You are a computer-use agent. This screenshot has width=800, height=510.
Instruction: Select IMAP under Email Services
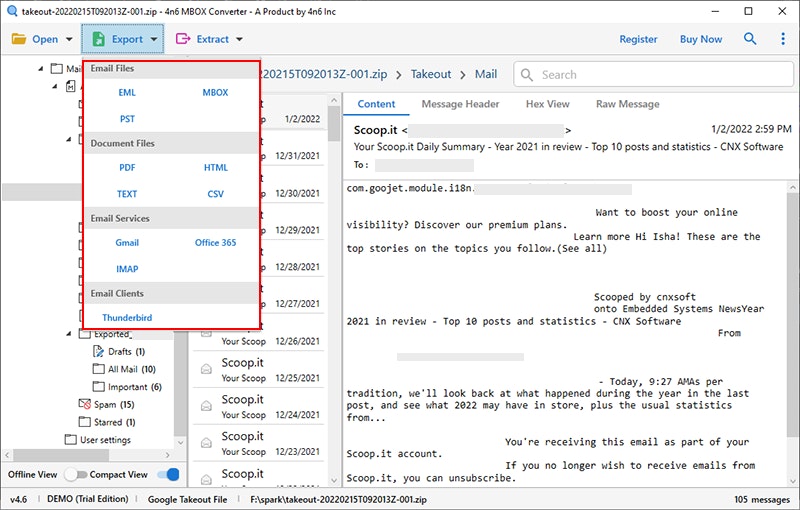(127, 269)
